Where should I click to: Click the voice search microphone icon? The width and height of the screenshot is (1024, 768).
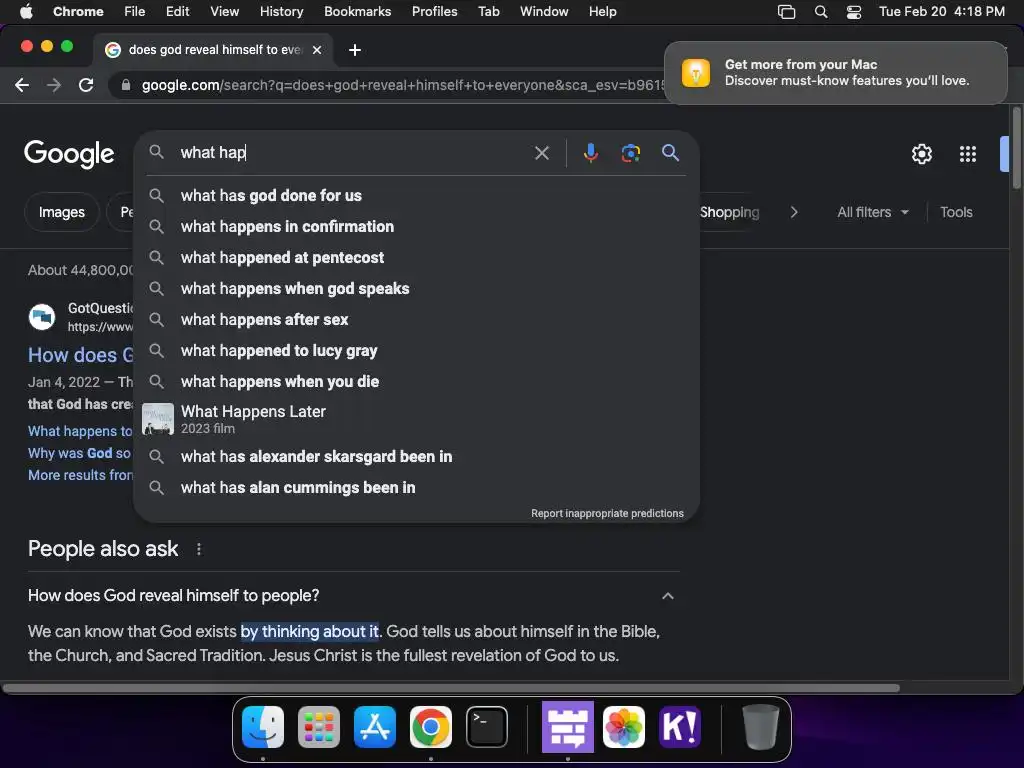coord(590,153)
